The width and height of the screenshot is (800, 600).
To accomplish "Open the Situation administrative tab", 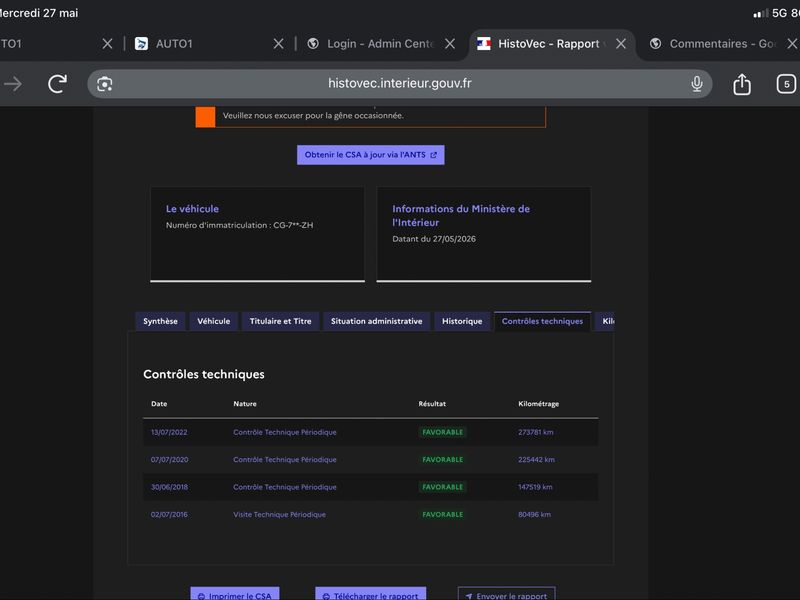I will point(377,321).
